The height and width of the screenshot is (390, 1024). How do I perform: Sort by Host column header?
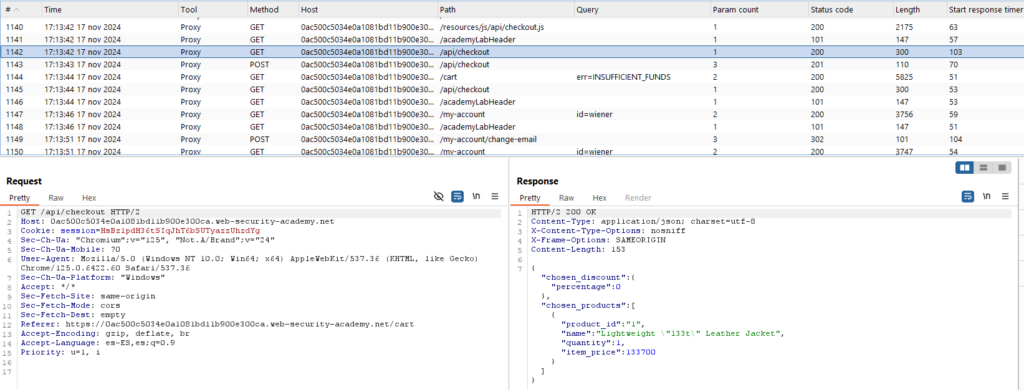tap(367, 10)
